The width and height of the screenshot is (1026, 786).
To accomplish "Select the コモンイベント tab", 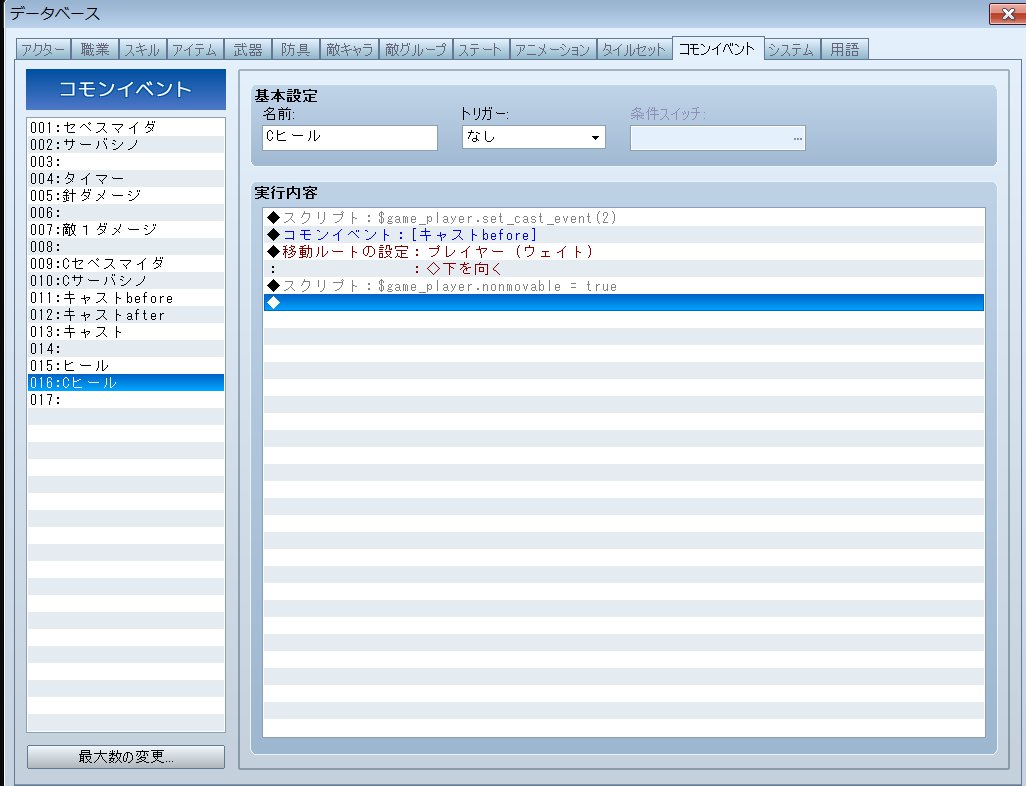I will [x=718, y=48].
